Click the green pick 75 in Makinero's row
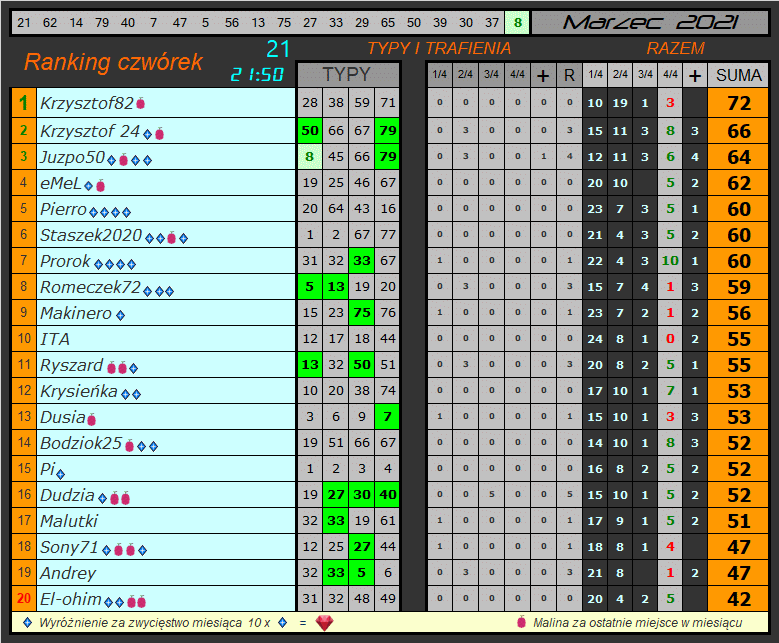This screenshot has height=643, width=779. [362, 313]
